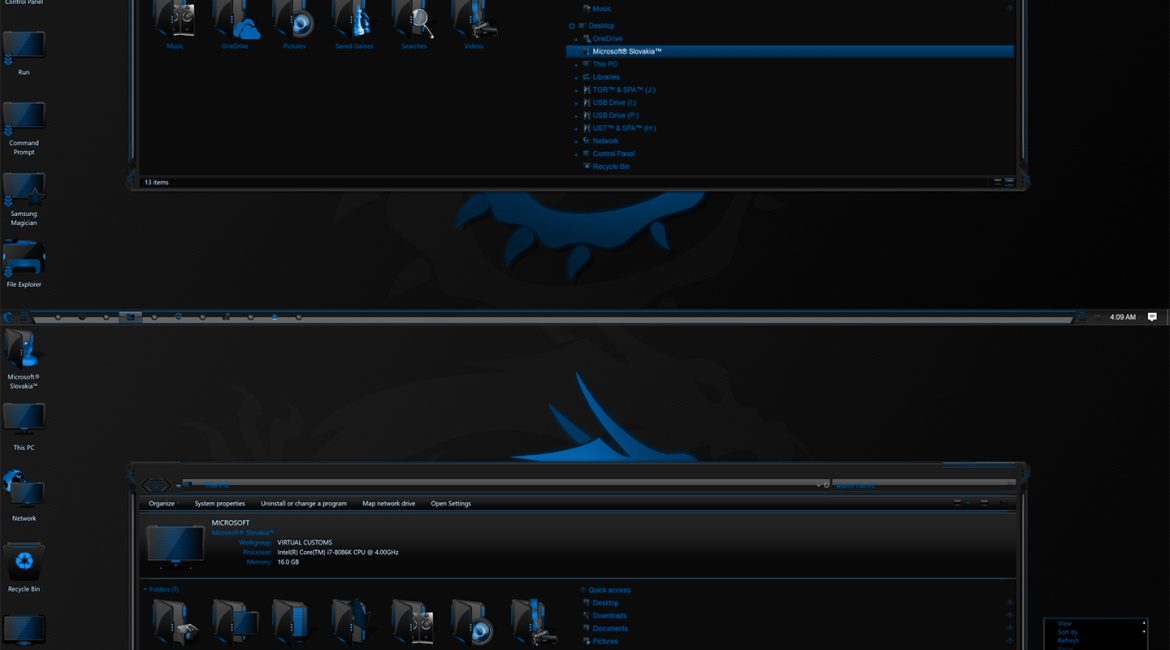The width and height of the screenshot is (1170, 650).
Task: Select Music folder icon in upper window
Action: (175, 25)
